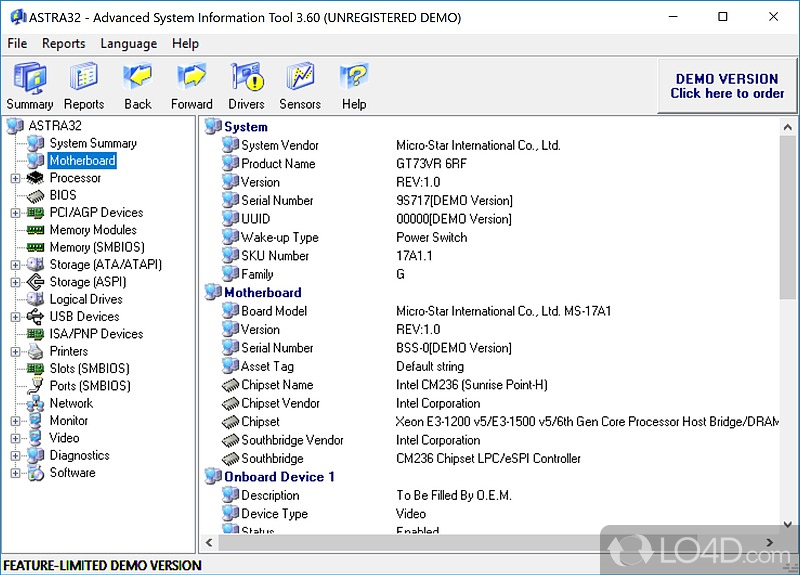Expand the USB Devices tree node
The height and width of the screenshot is (575, 800).
[x=15, y=317]
